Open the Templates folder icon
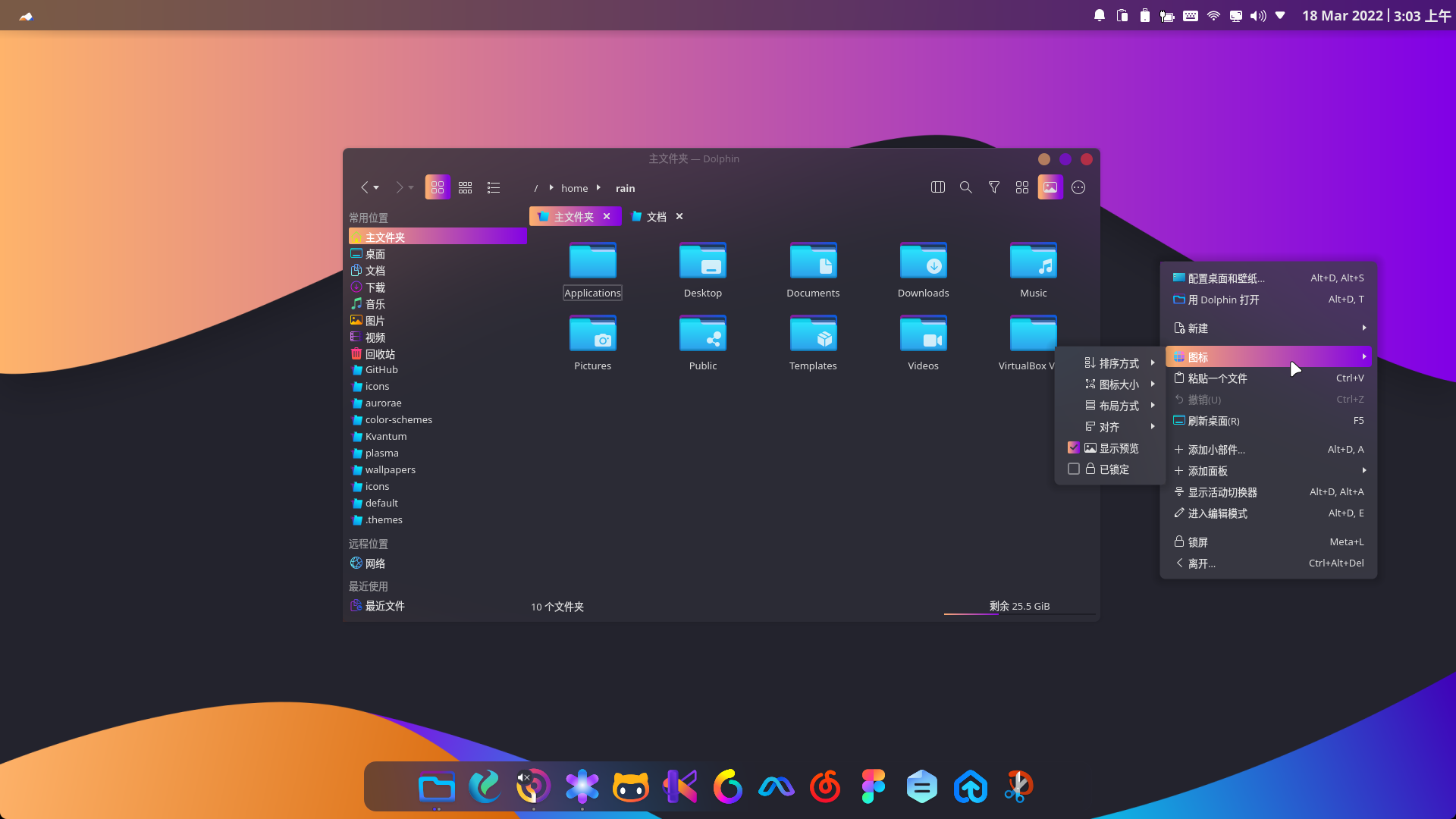The width and height of the screenshot is (1456, 819). pyautogui.click(x=813, y=334)
